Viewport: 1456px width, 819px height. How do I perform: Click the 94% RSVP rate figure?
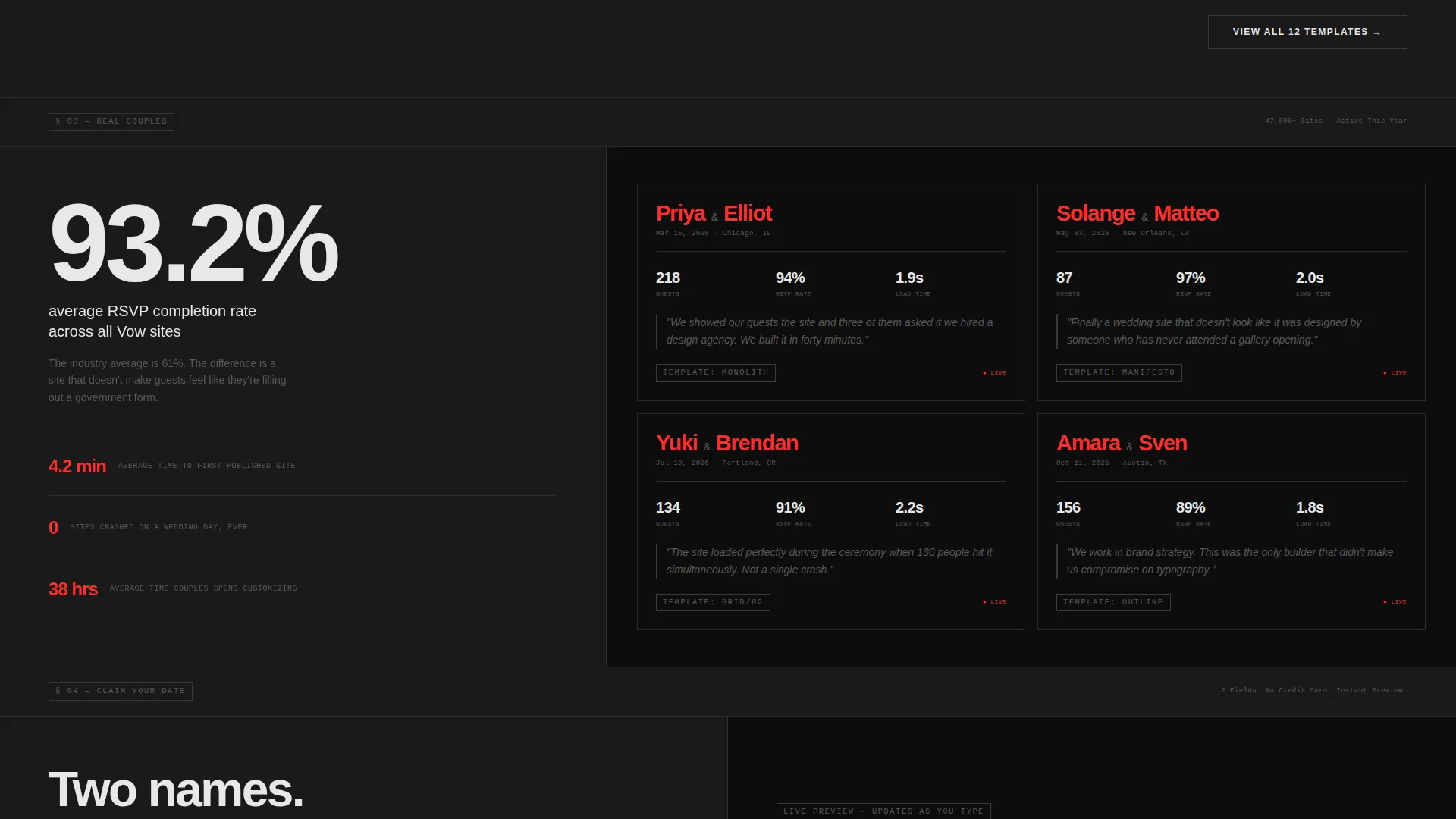789,278
